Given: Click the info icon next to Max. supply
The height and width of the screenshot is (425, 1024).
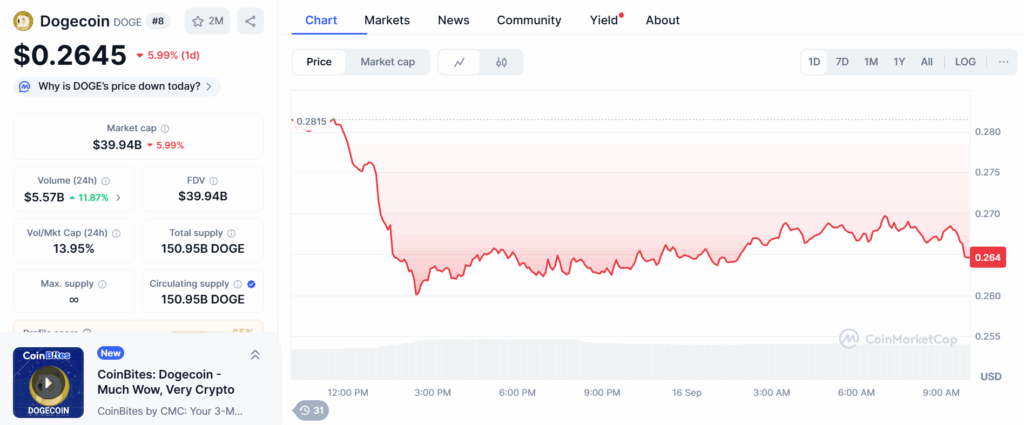Looking at the screenshot, I should [x=103, y=284].
